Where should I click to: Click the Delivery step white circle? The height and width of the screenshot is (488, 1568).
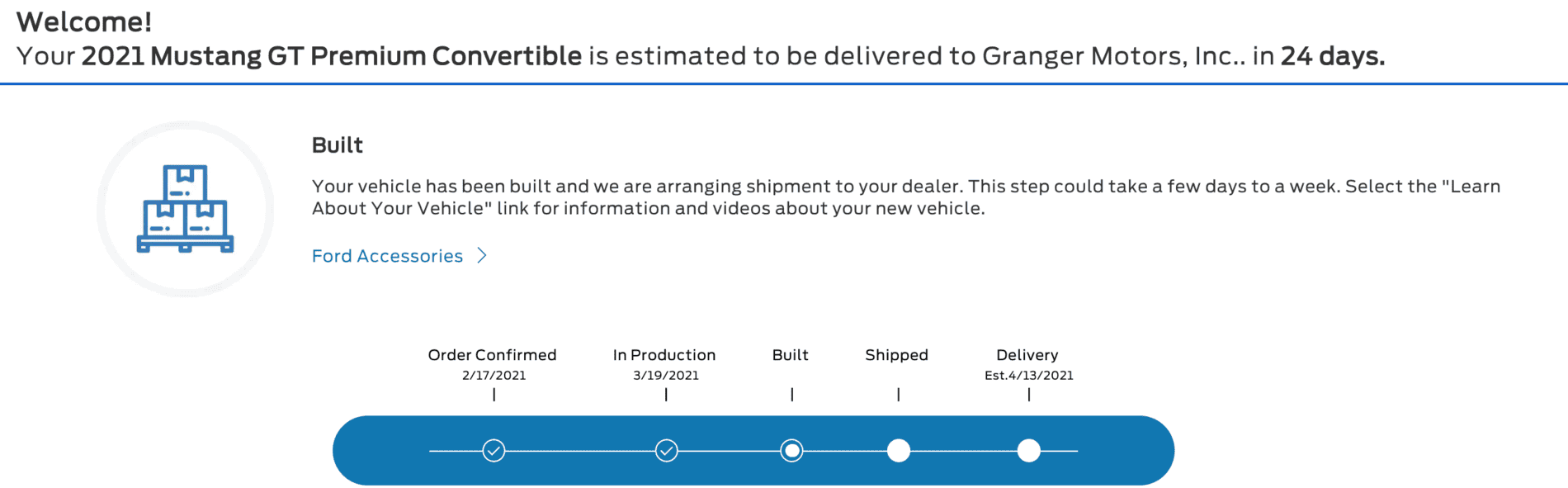(1028, 451)
